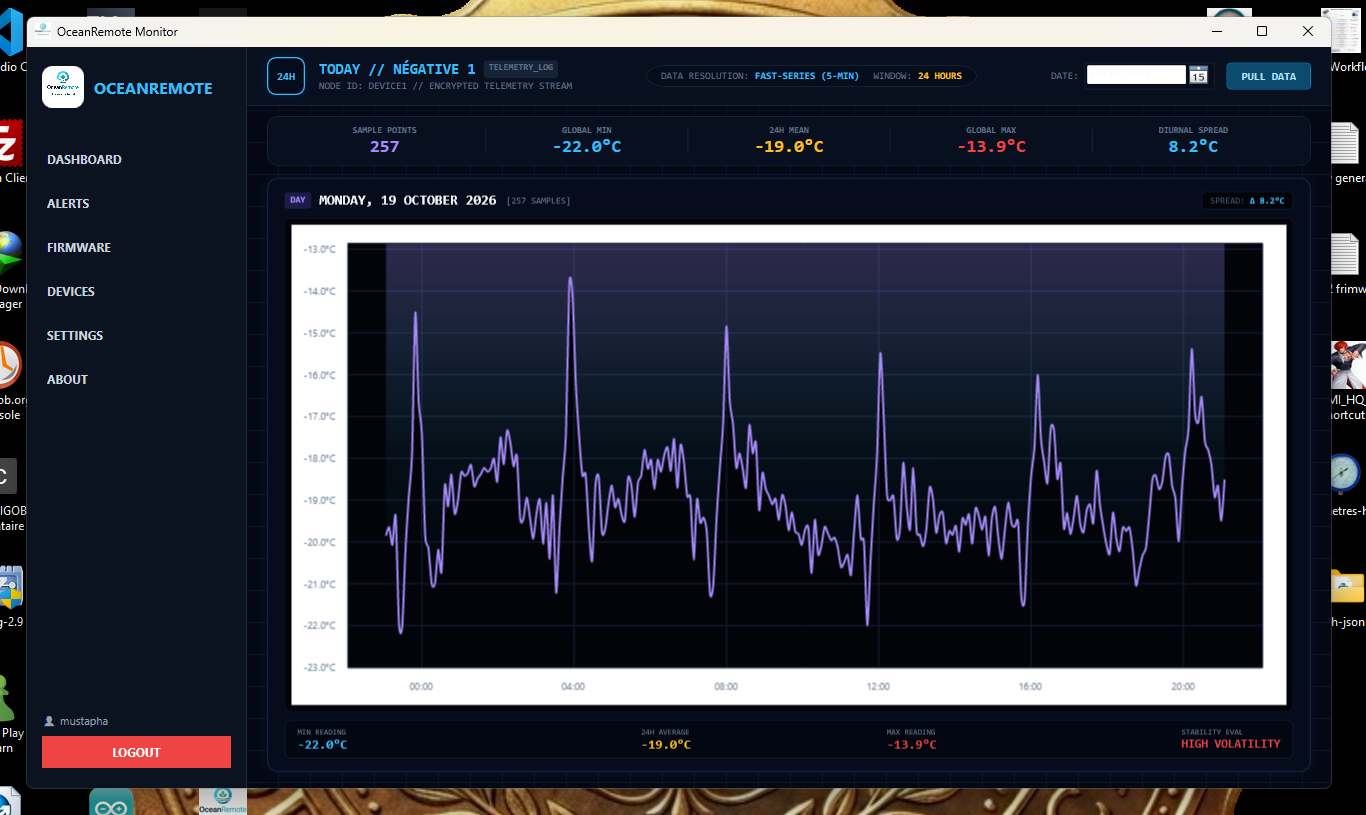1366x815 pixels.
Task: Minimize the OceanRemote Monitor window
Action: click(1217, 31)
